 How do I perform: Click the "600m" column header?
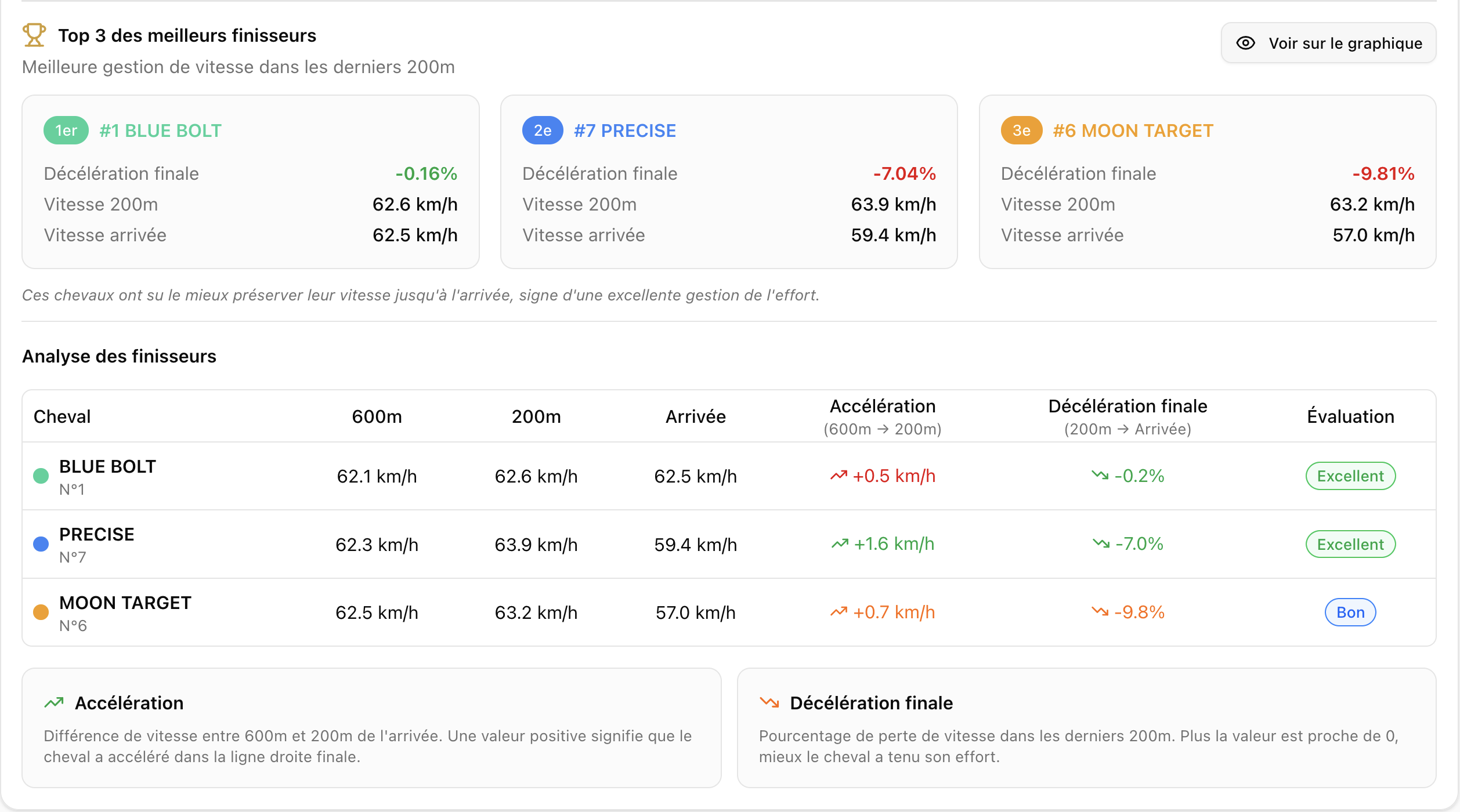(377, 416)
